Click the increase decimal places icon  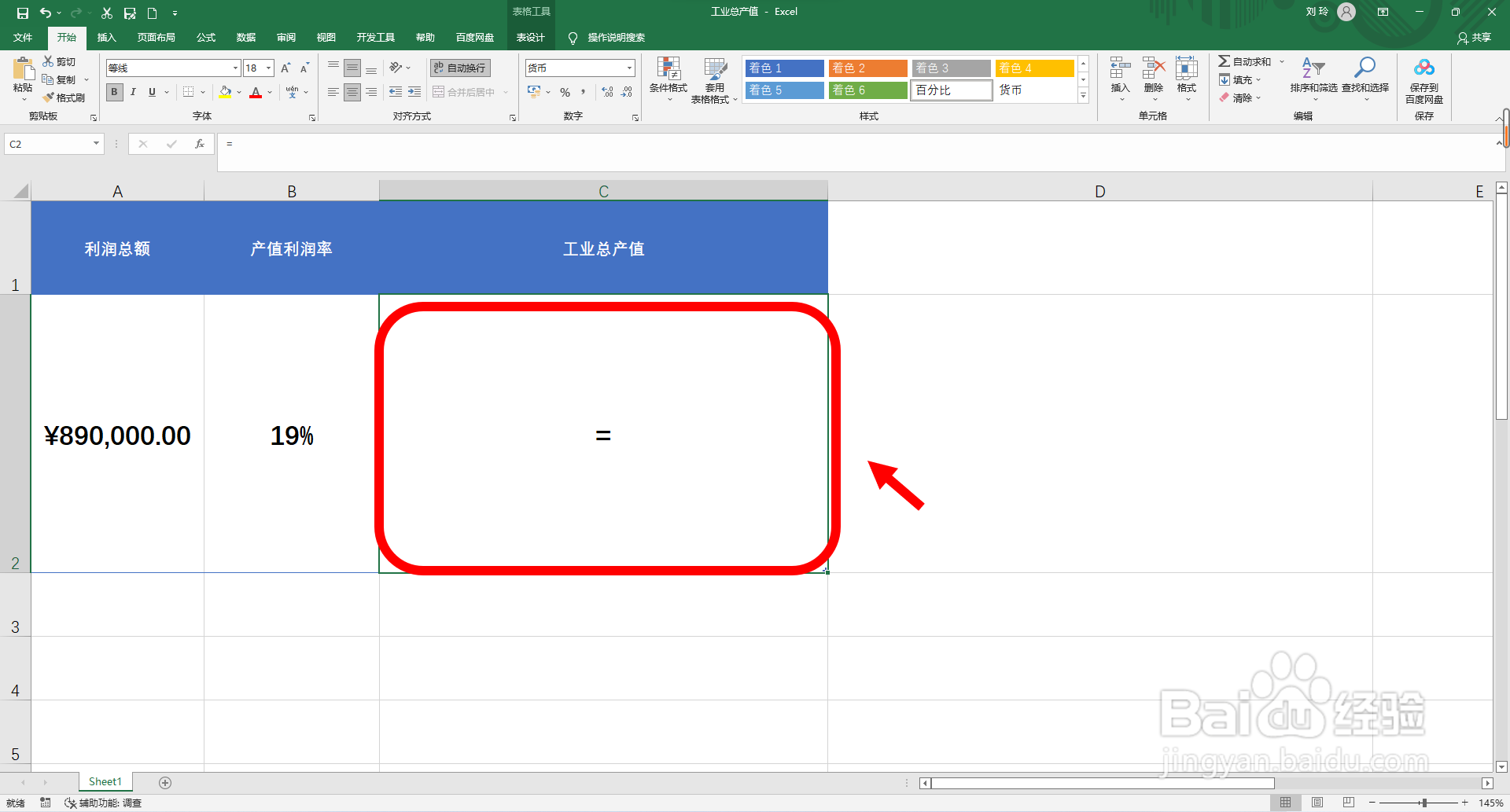click(608, 92)
